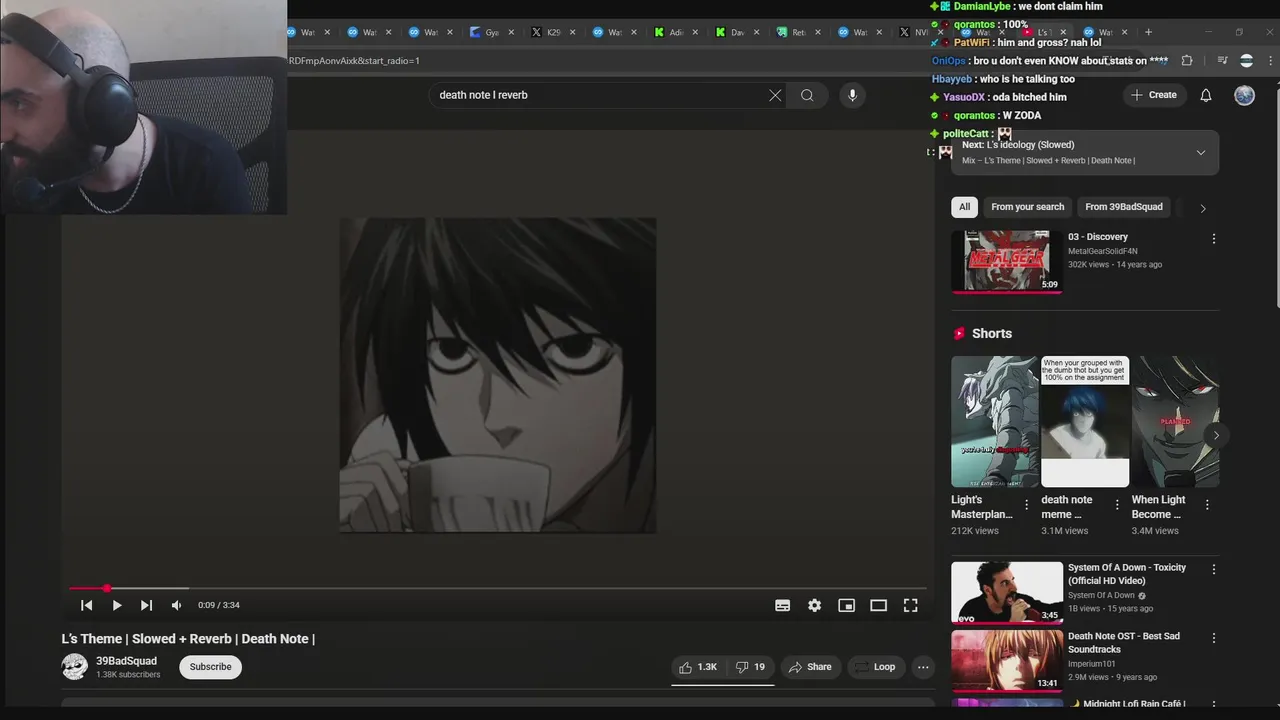Click the browser address bar URL
The height and width of the screenshot is (720, 1280).
[354, 61]
